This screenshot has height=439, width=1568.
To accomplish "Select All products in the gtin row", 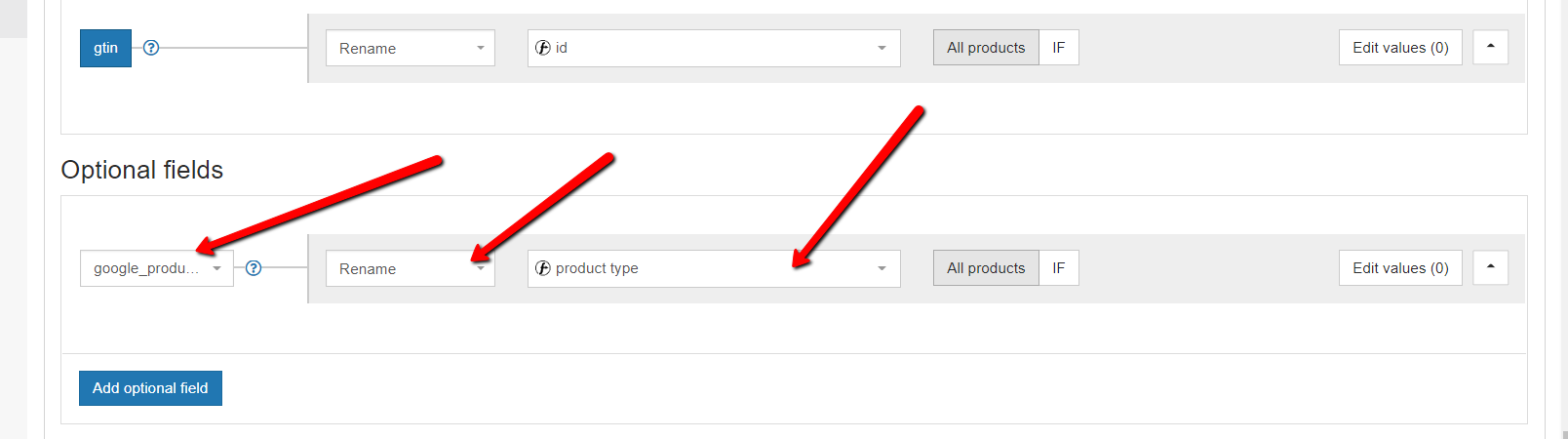I will pyautogui.click(x=986, y=48).
